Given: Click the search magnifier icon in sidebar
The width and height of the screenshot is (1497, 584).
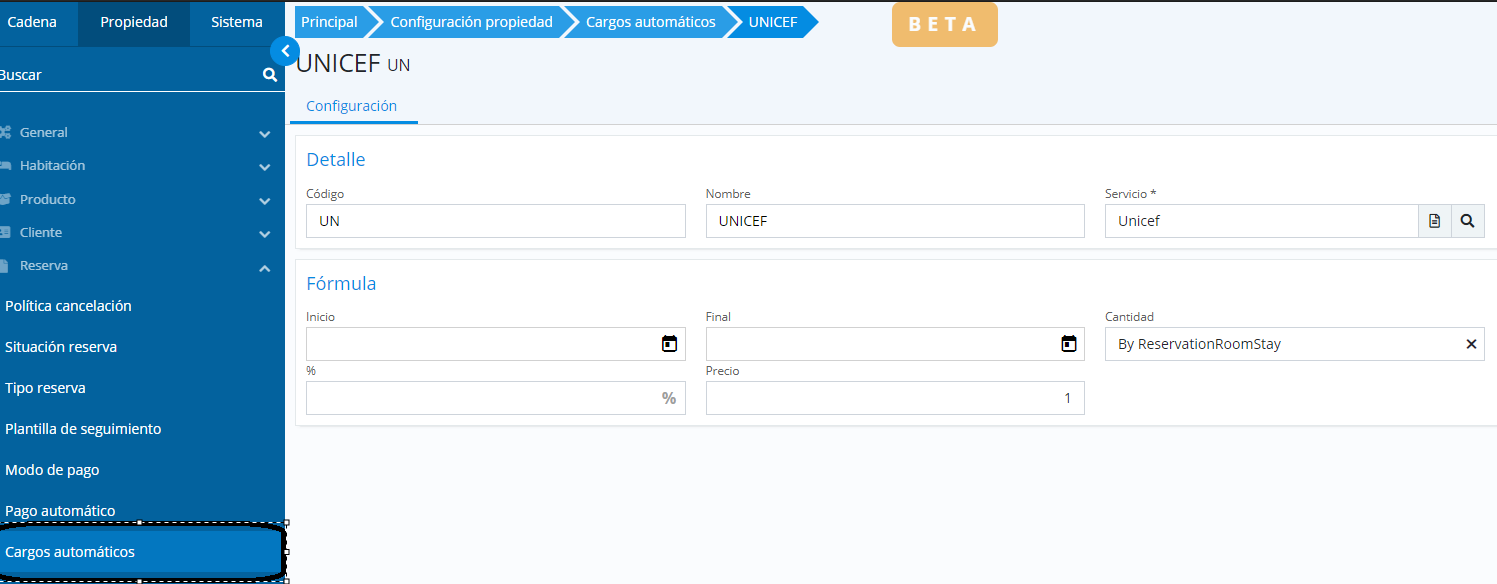Looking at the screenshot, I should tap(269, 75).
